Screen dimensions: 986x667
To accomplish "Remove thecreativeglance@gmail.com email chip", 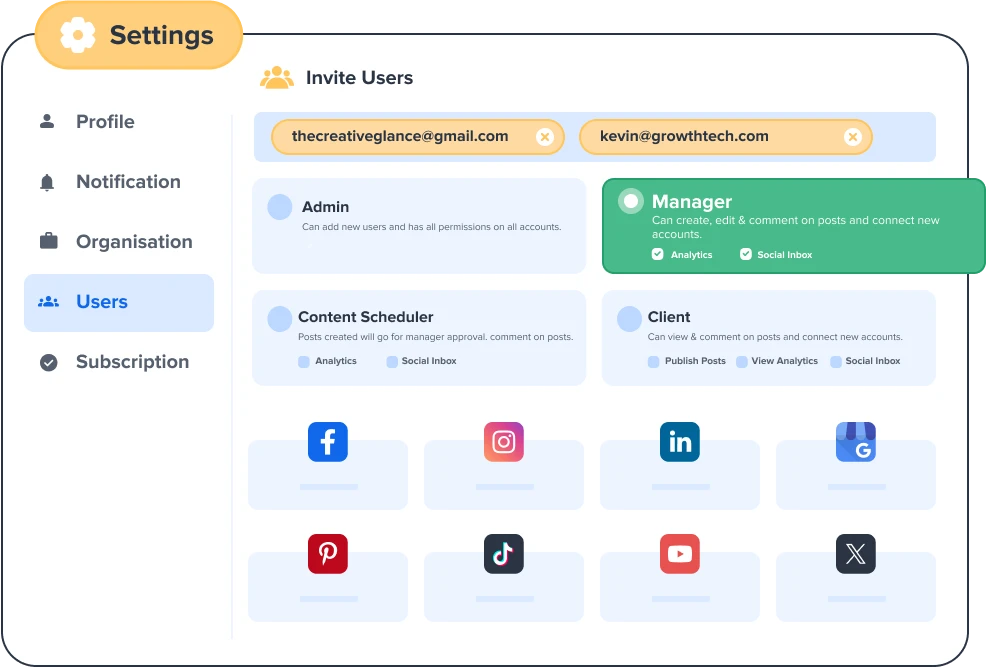I will pos(544,137).
